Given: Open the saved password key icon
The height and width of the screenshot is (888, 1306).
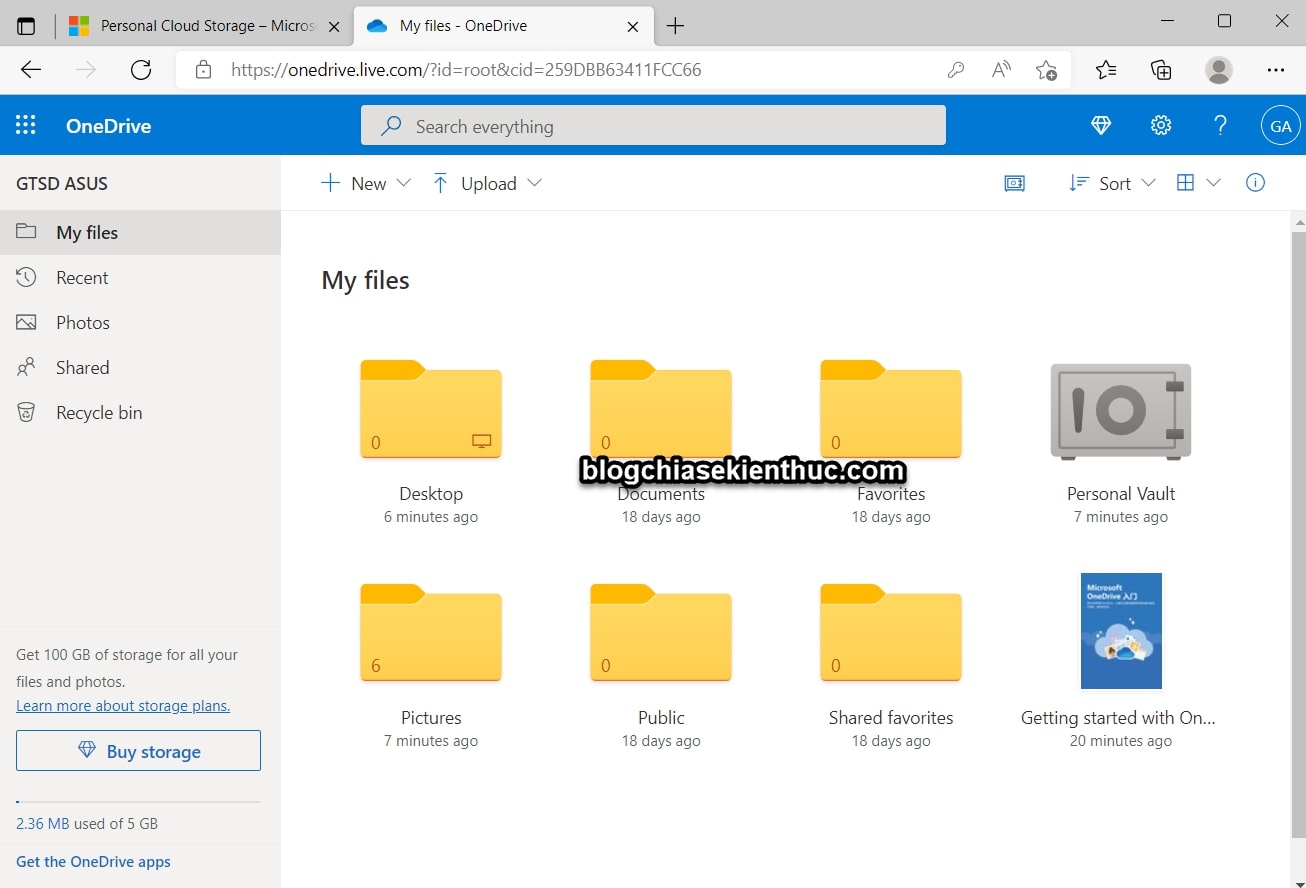Looking at the screenshot, I should click(x=956, y=70).
